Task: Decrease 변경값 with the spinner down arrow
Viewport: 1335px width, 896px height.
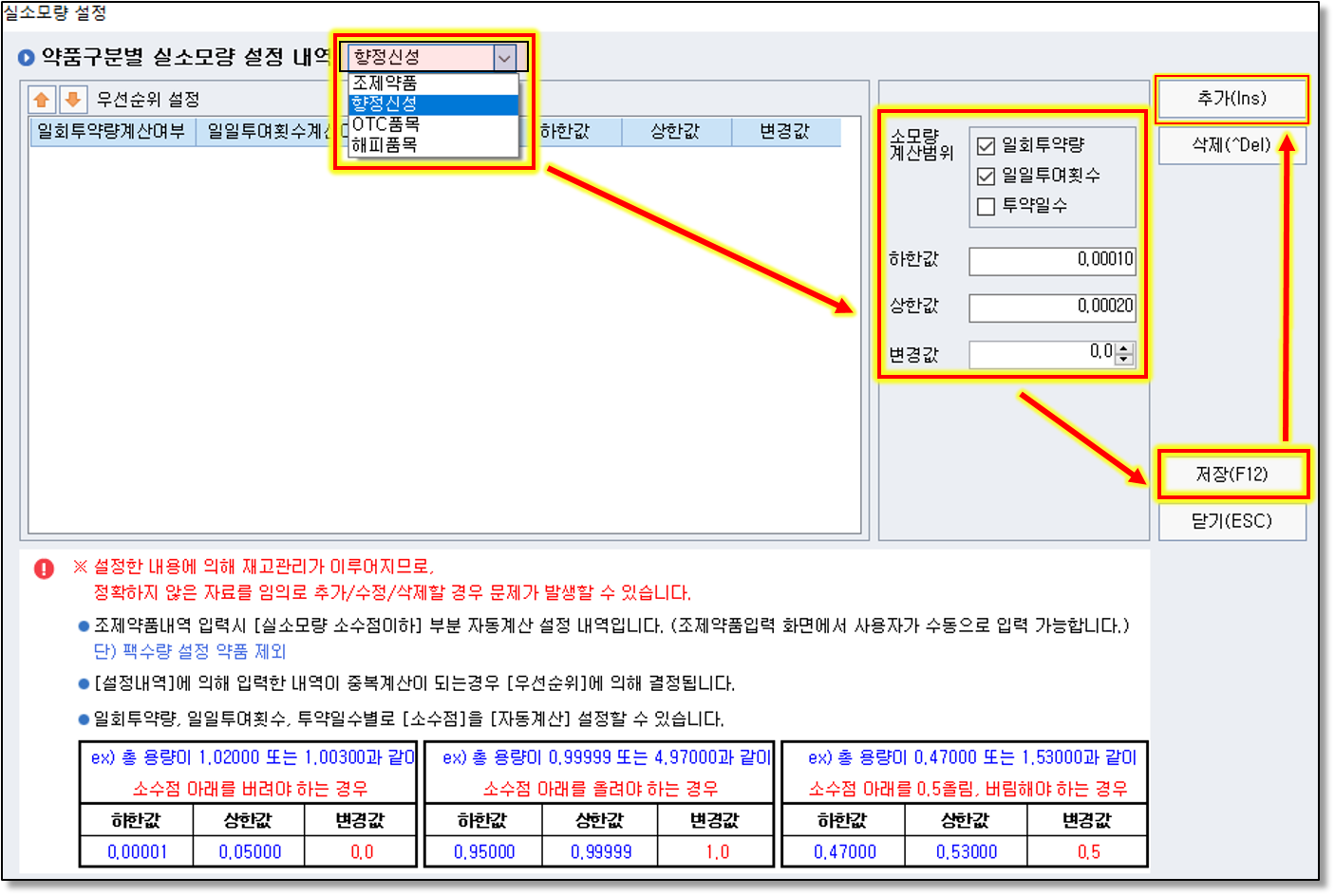Action: click(1124, 359)
